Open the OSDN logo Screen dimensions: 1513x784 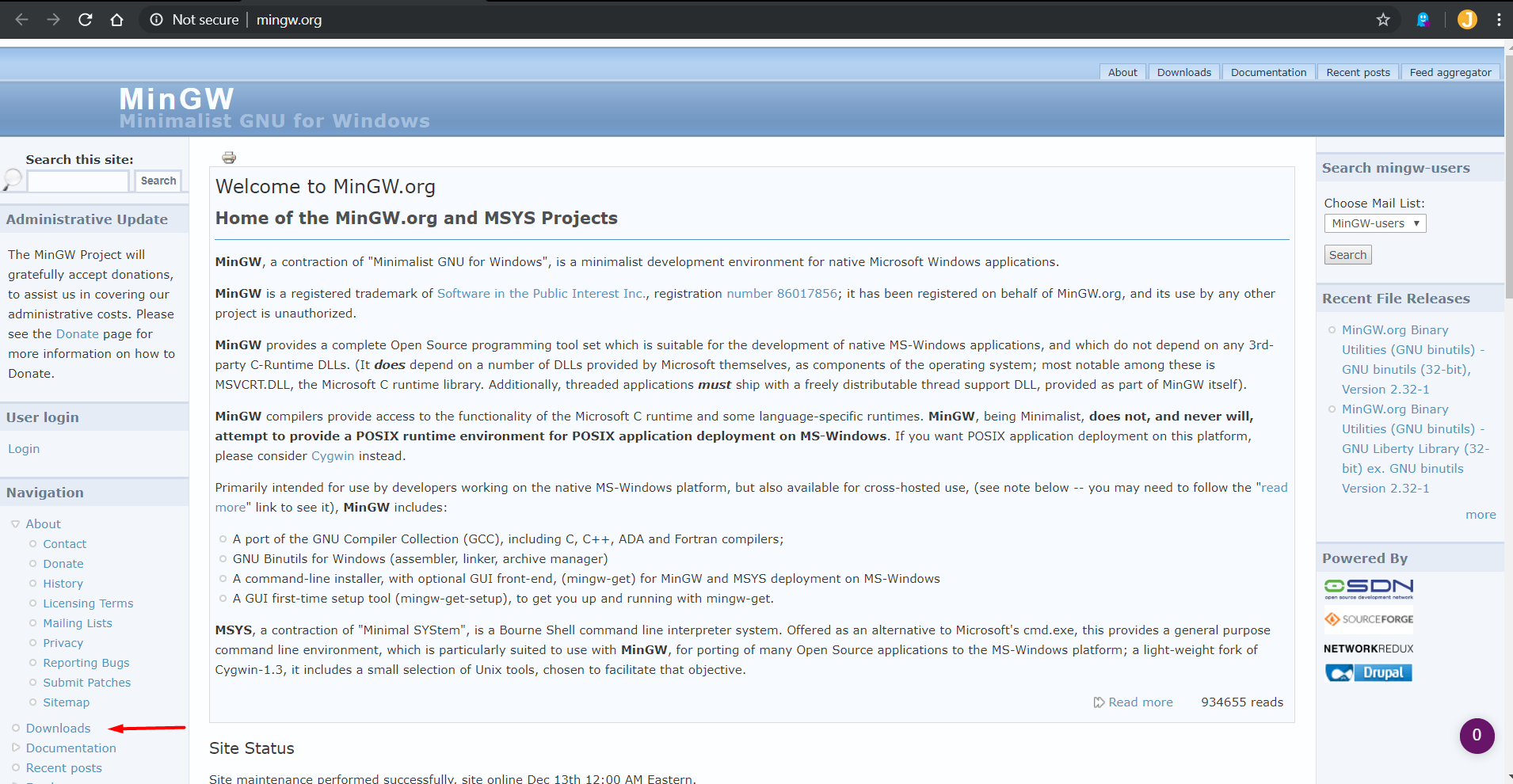click(1369, 588)
